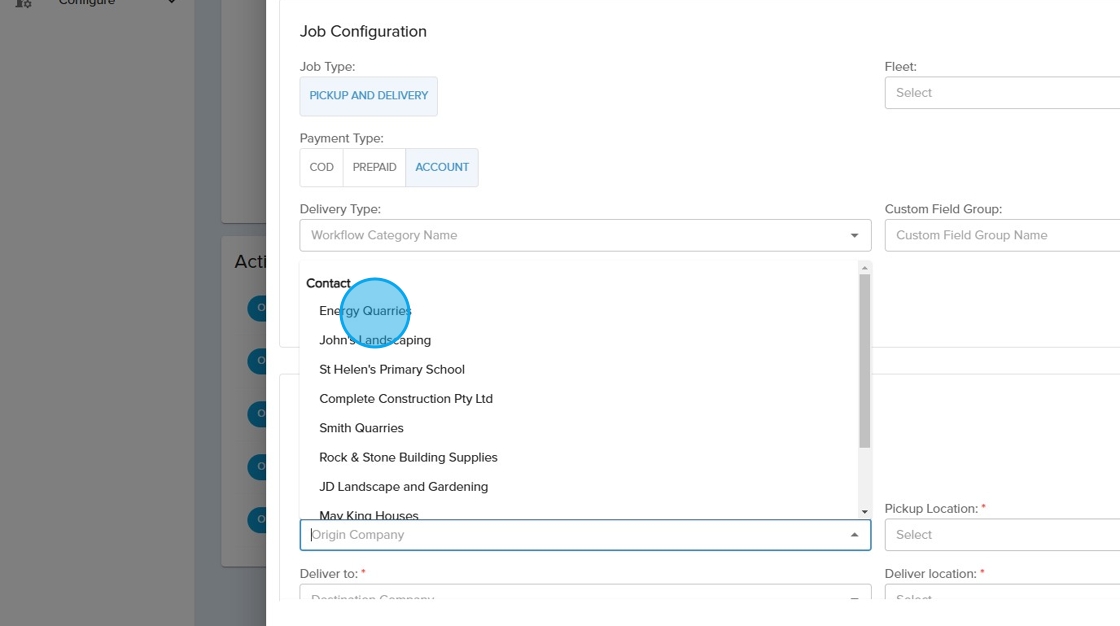
Task: Pick St Helen's Primary School option
Action: 392,369
